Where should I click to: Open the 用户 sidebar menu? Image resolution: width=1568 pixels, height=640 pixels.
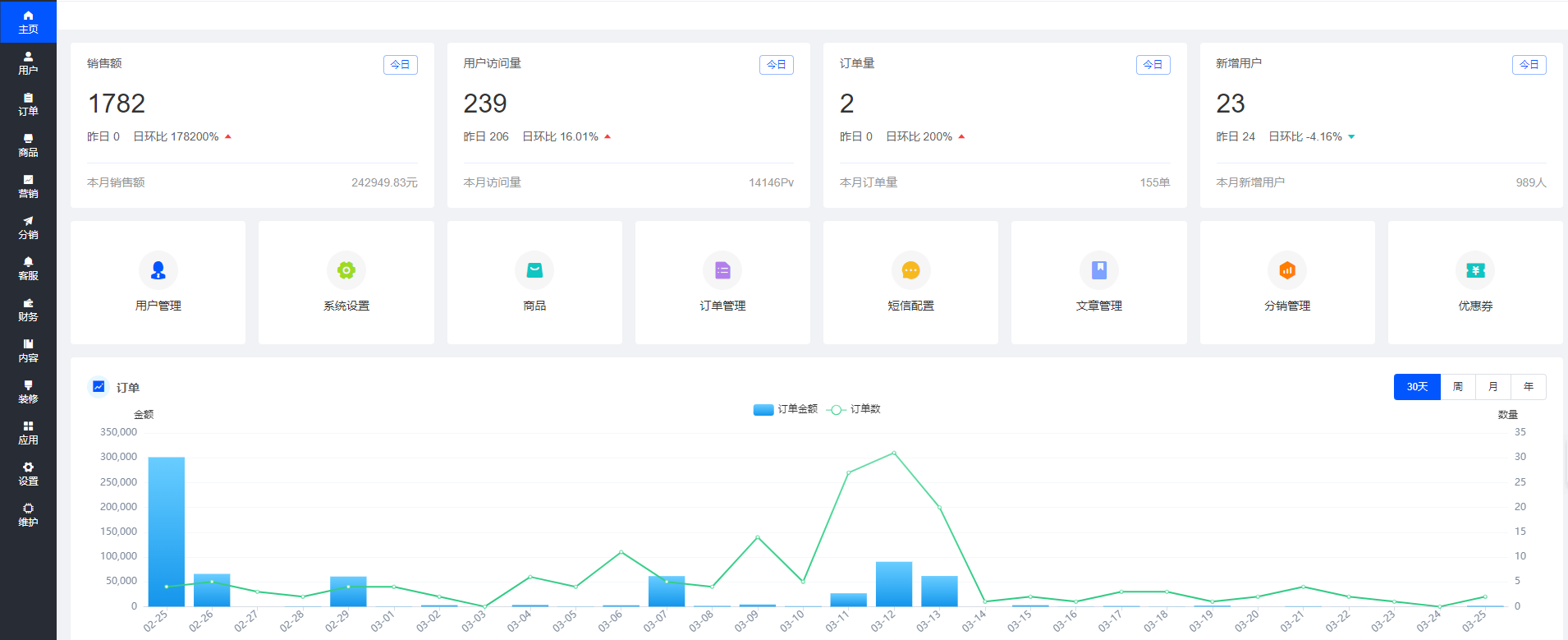pos(28,63)
